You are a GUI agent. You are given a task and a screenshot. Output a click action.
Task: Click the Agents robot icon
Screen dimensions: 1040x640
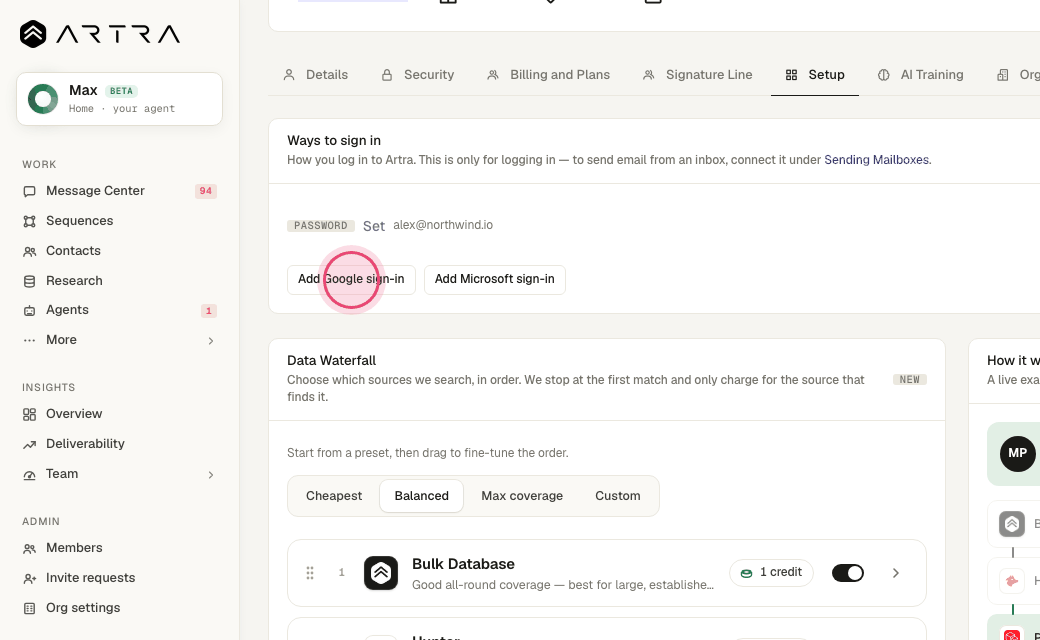pyautogui.click(x=29, y=310)
